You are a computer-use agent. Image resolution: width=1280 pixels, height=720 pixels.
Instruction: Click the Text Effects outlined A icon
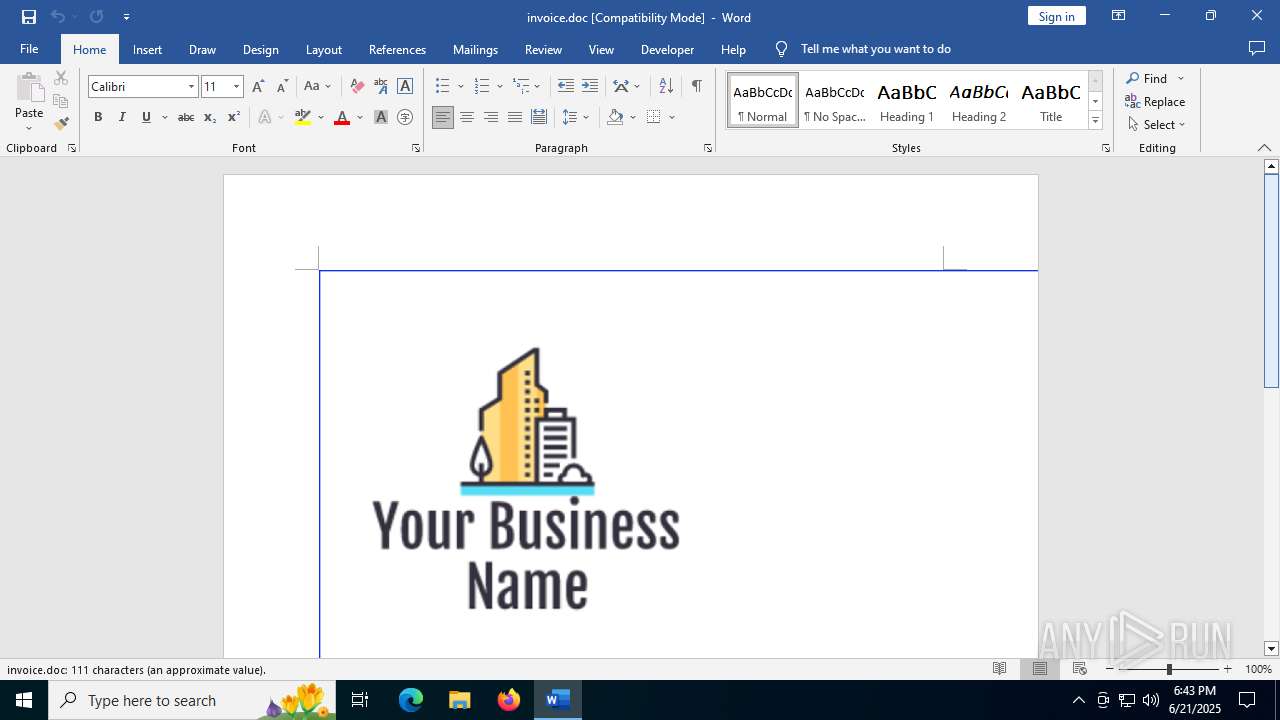coord(265,117)
